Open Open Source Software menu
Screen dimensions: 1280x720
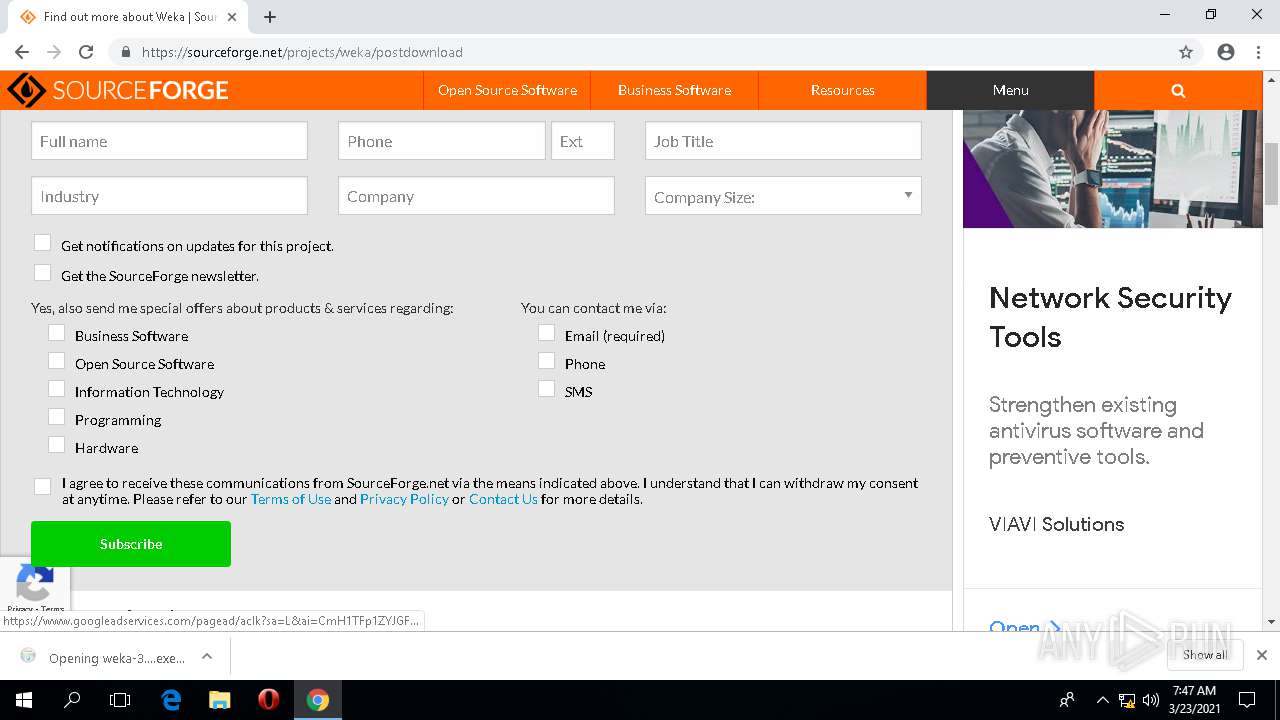click(x=507, y=90)
